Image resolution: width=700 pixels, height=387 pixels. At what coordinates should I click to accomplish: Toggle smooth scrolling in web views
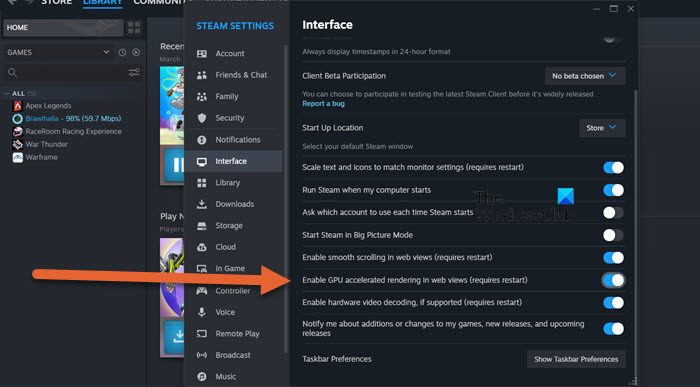[x=613, y=258]
